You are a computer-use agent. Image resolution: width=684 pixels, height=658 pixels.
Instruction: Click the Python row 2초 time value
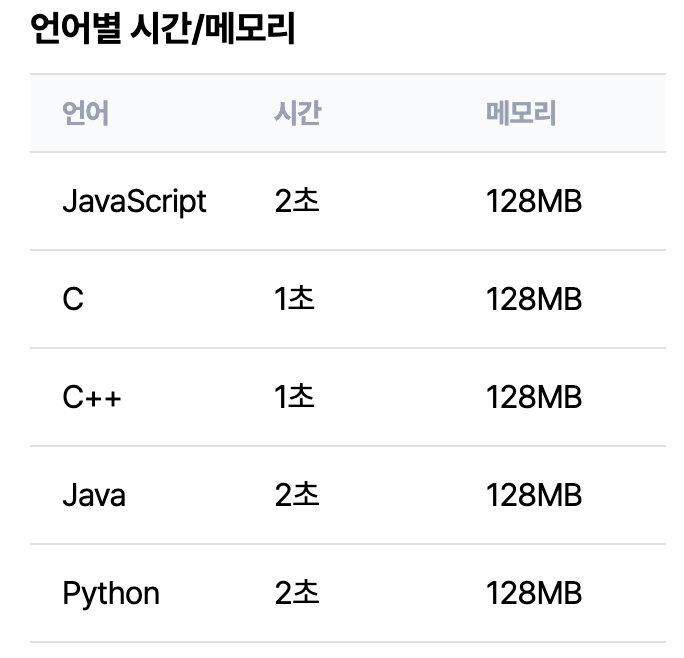pos(297,593)
